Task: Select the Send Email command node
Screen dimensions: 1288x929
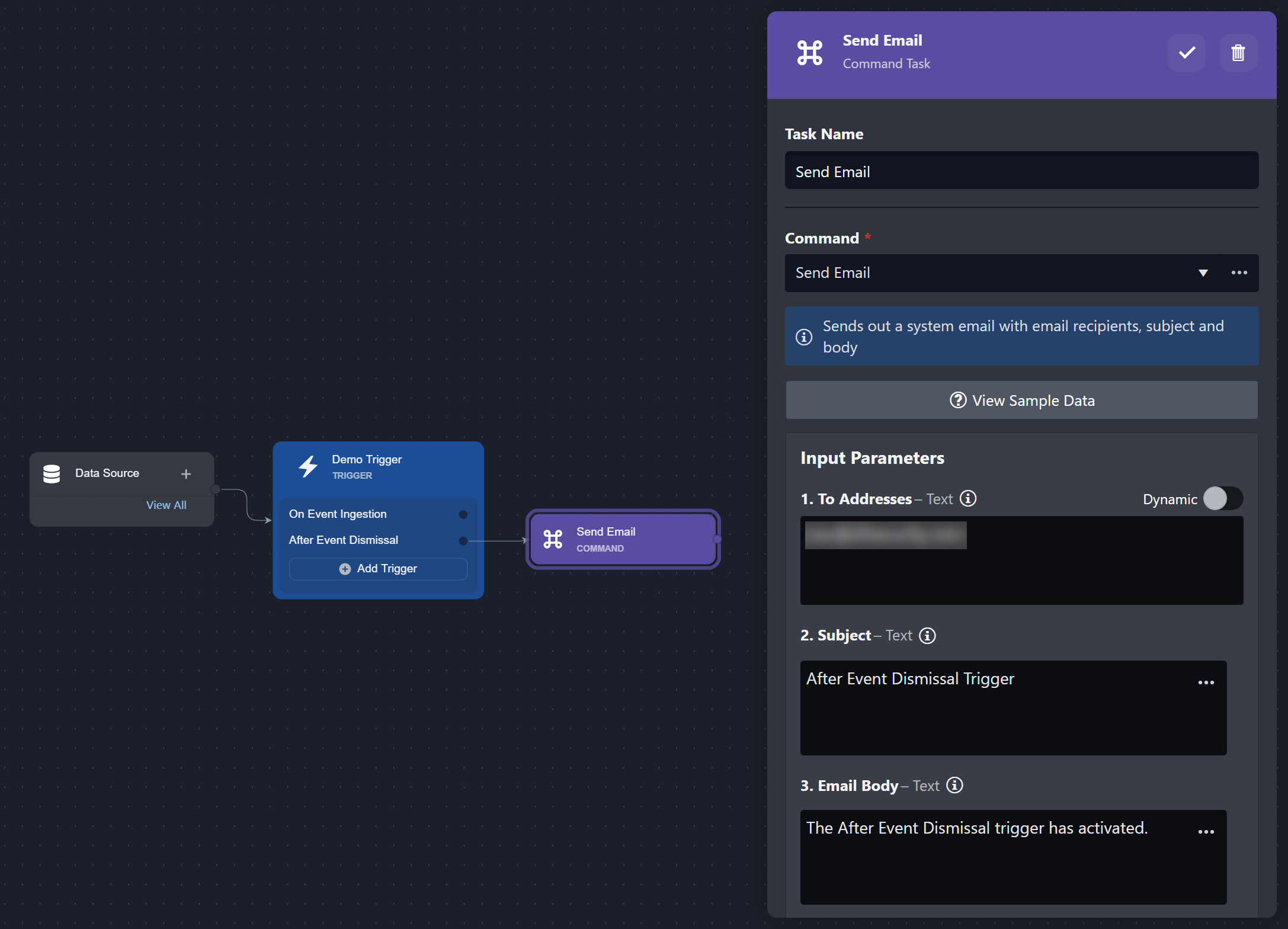Action: 623,539
